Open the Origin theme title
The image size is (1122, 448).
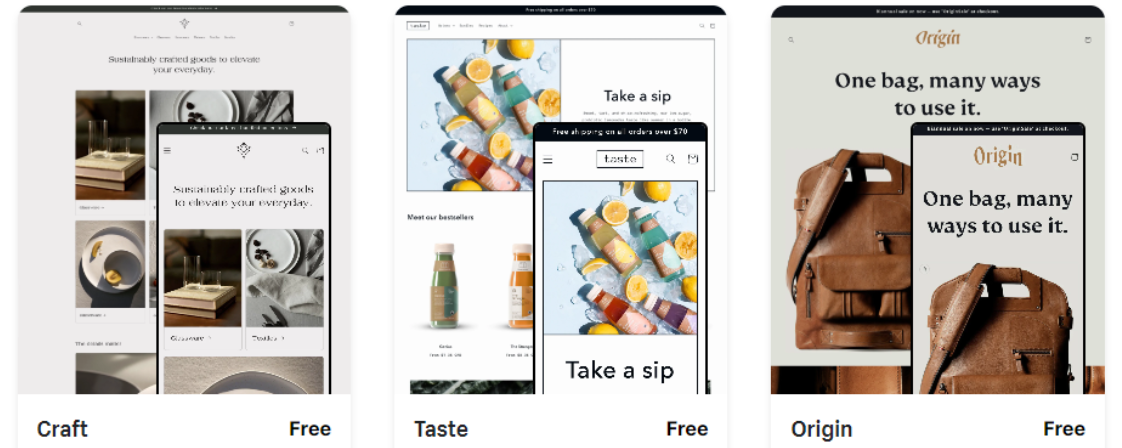[x=821, y=429]
